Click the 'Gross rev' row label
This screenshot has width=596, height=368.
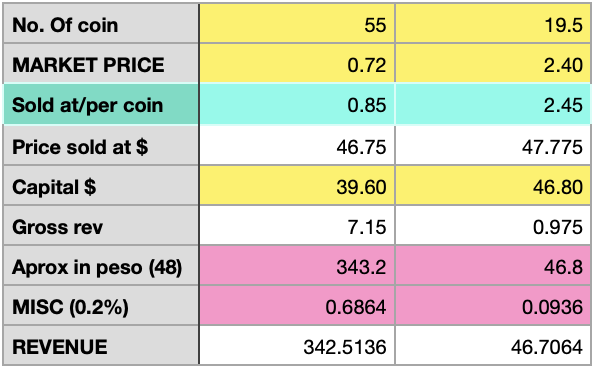coord(101,225)
